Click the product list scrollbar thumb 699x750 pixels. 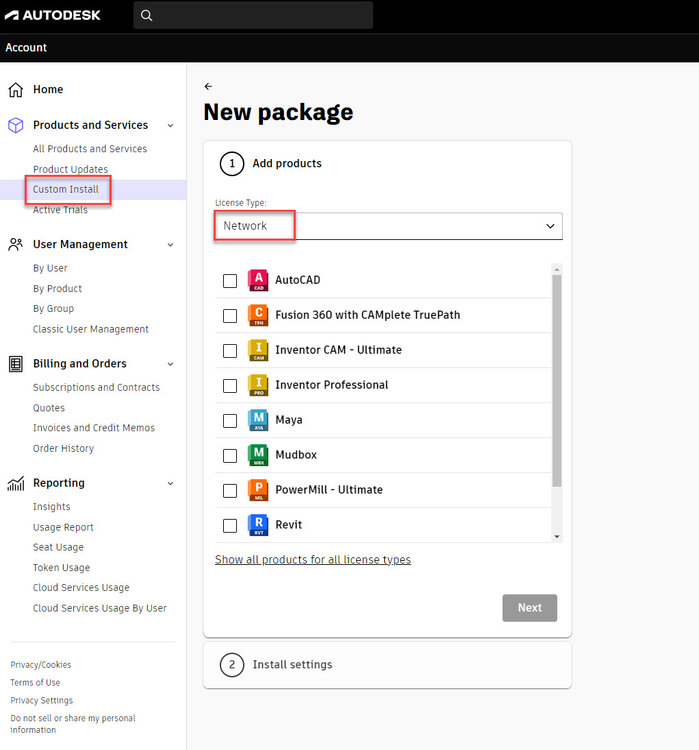(556, 381)
